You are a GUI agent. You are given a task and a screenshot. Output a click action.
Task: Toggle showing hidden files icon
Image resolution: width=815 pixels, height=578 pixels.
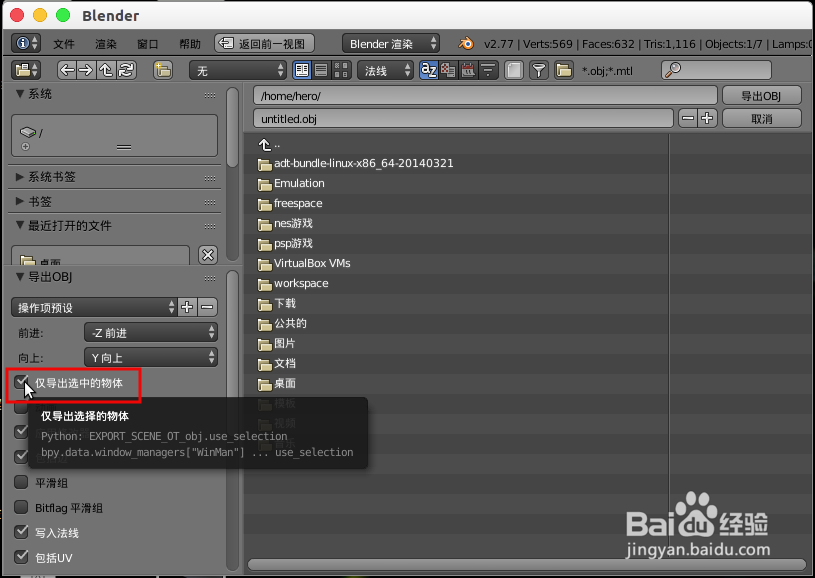[x=514, y=70]
